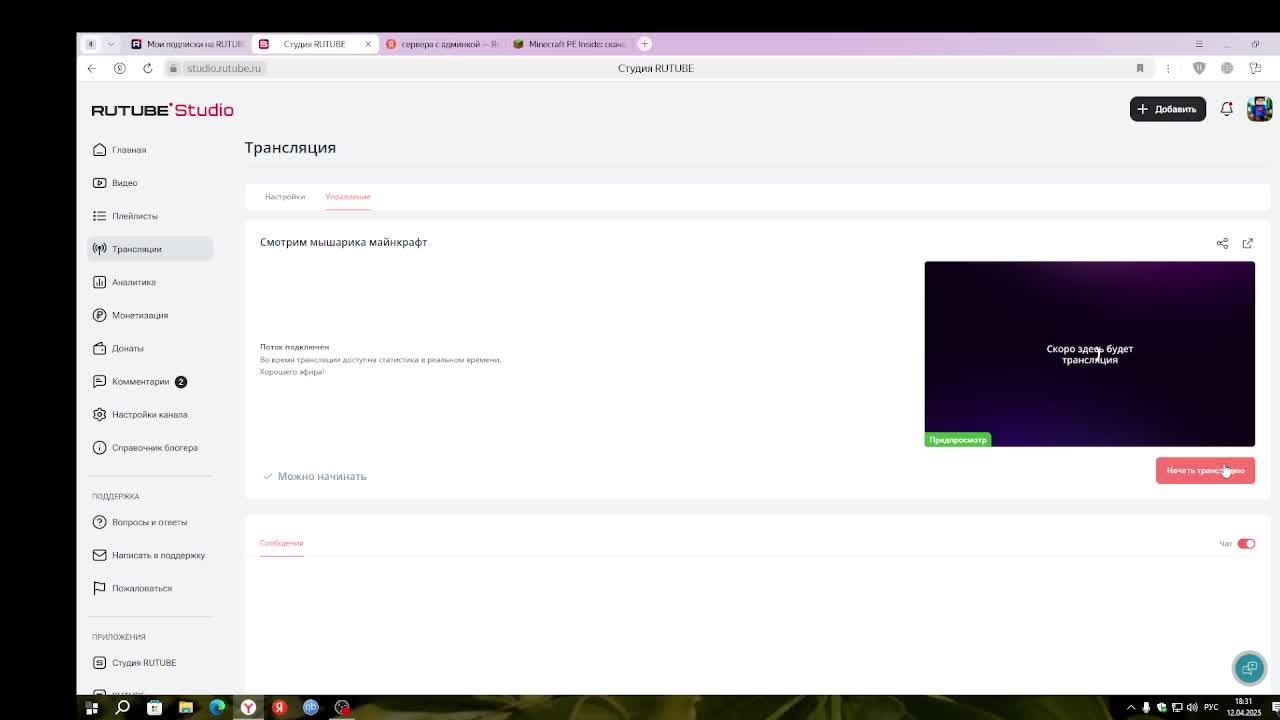Click the browser back arrow
This screenshot has width=1280, height=720.
pos(91,68)
